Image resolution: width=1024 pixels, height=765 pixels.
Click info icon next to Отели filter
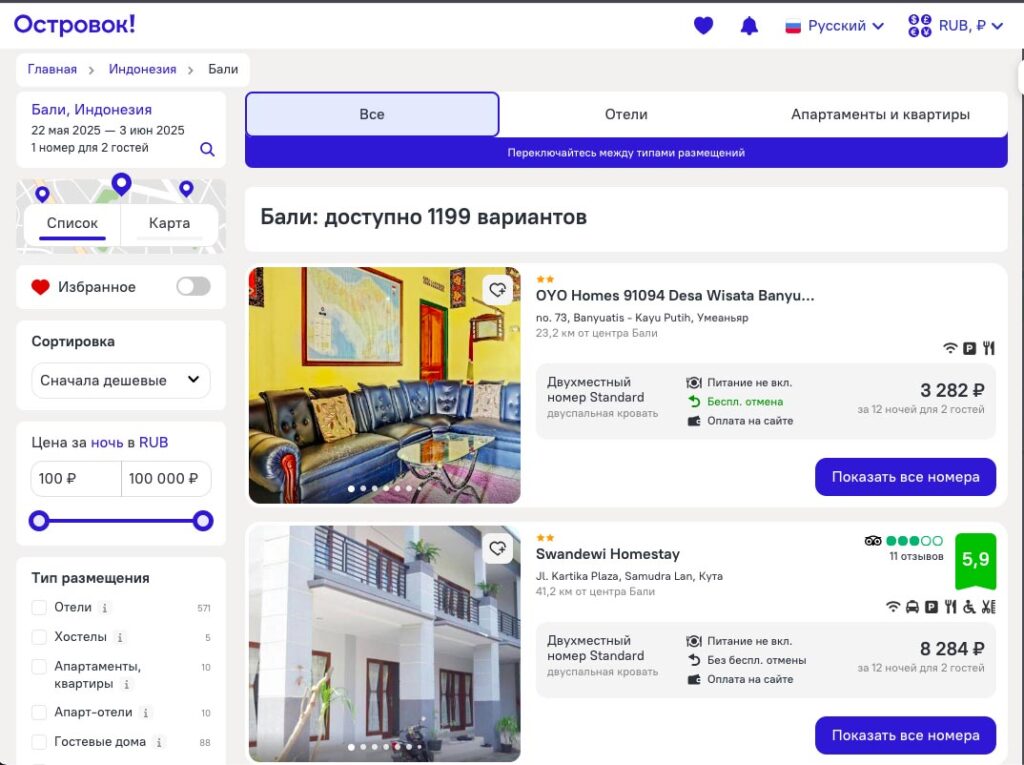coord(104,608)
